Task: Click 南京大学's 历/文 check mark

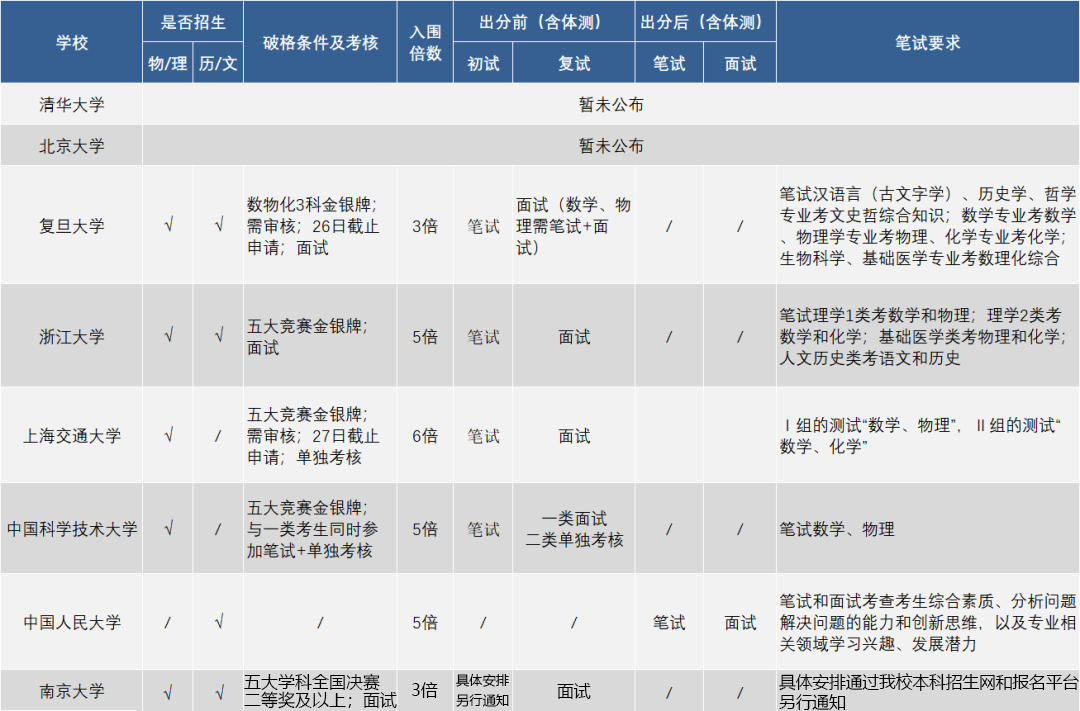Action: (x=218, y=692)
